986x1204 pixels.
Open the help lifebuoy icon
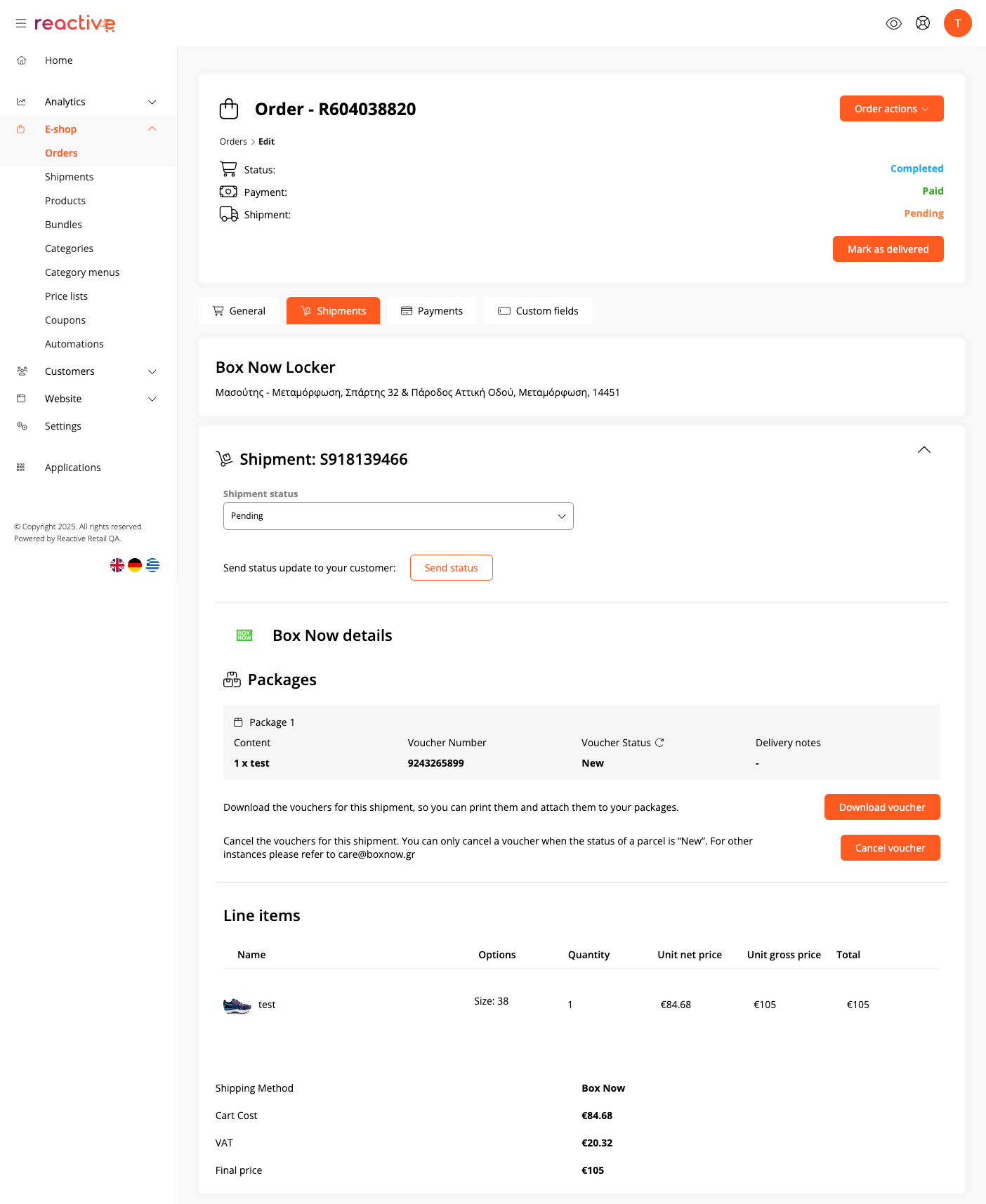(x=923, y=23)
